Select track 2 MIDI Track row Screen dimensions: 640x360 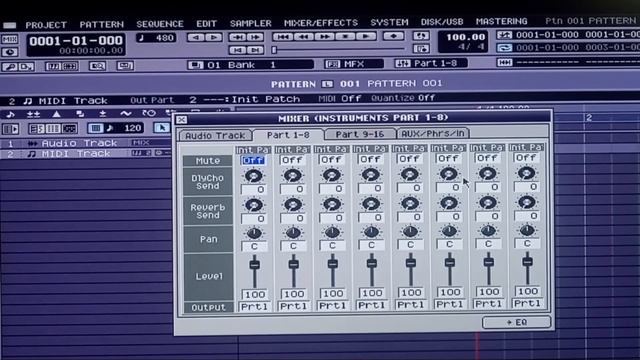(x=86, y=154)
